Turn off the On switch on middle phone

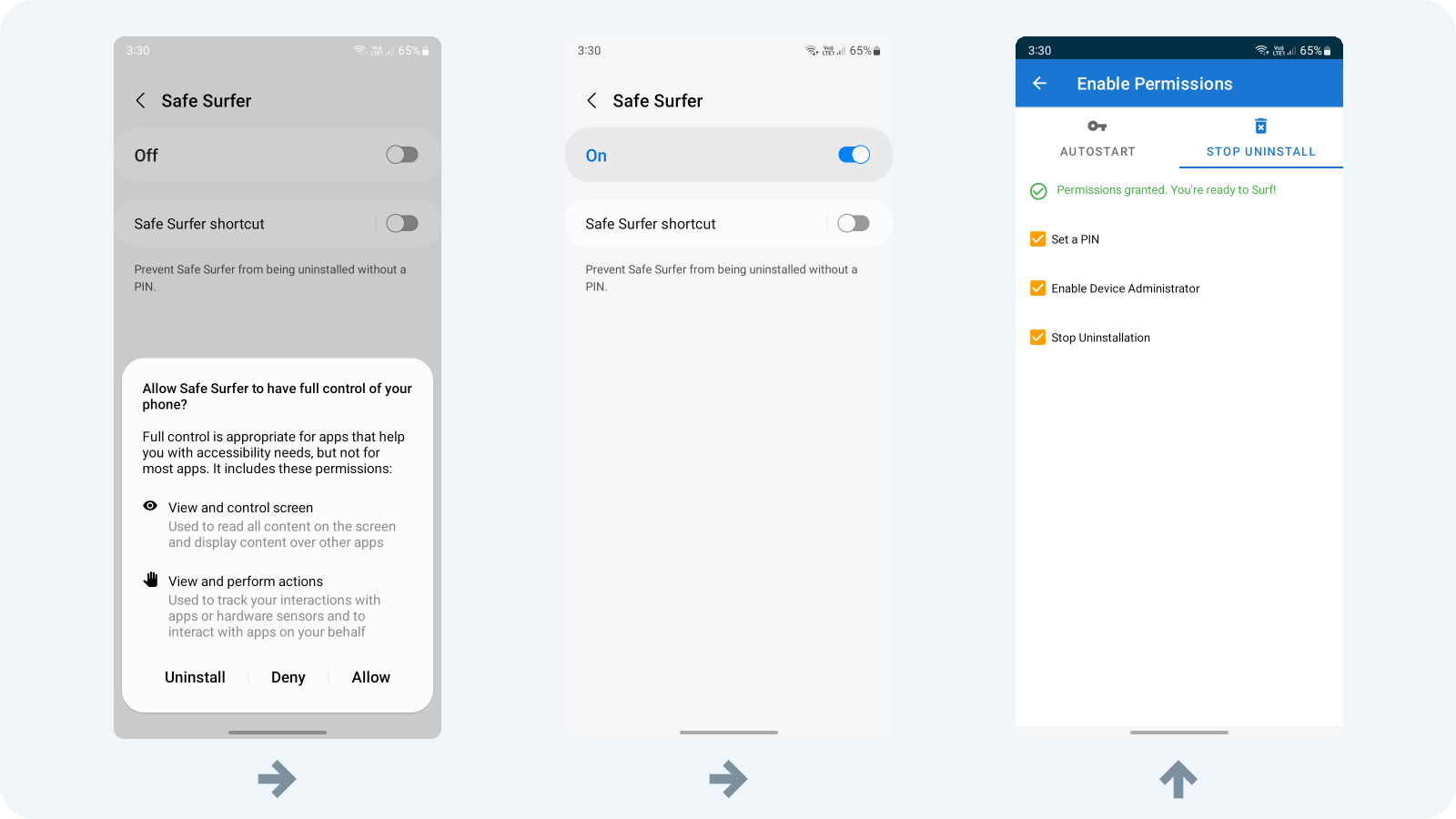point(854,155)
